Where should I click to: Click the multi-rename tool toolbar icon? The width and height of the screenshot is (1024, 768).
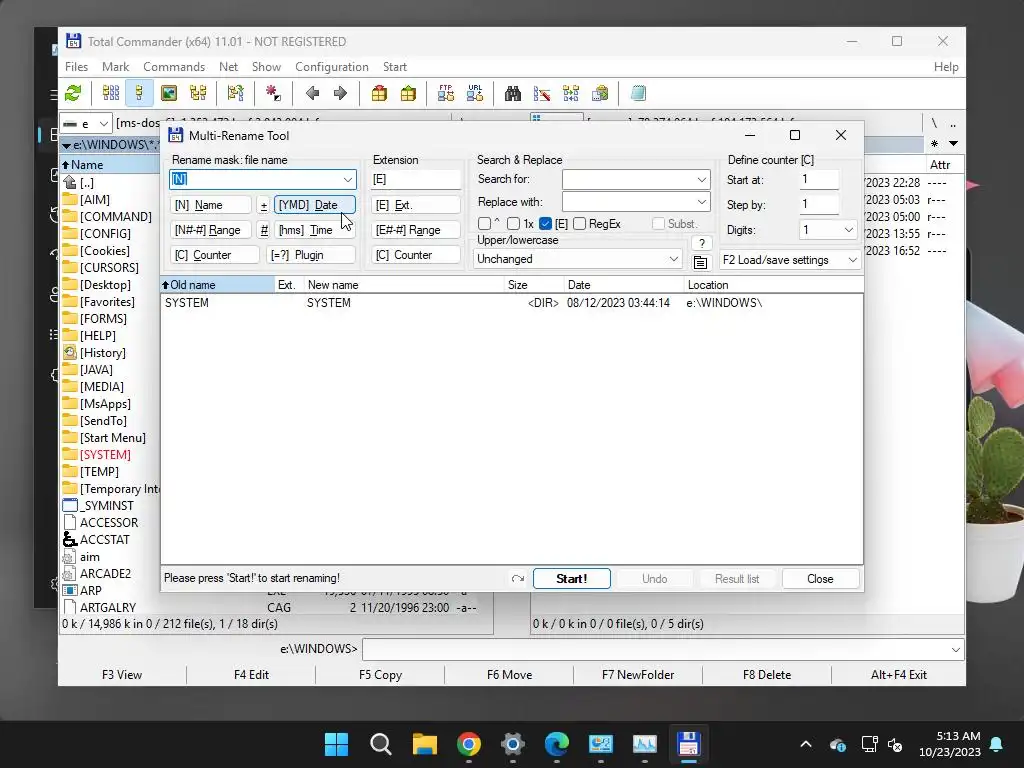(x=541, y=93)
